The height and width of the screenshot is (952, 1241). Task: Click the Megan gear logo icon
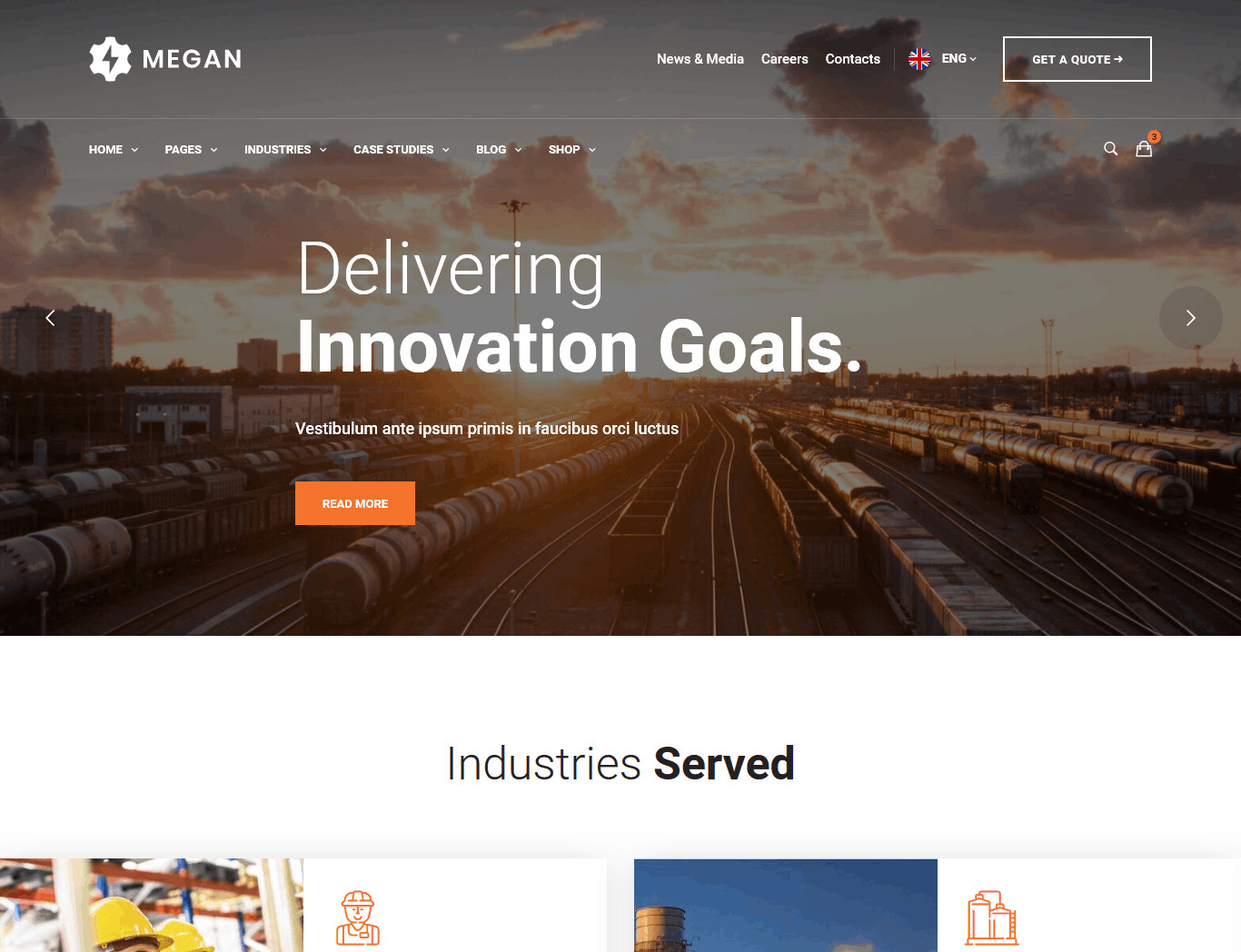point(111,59)
